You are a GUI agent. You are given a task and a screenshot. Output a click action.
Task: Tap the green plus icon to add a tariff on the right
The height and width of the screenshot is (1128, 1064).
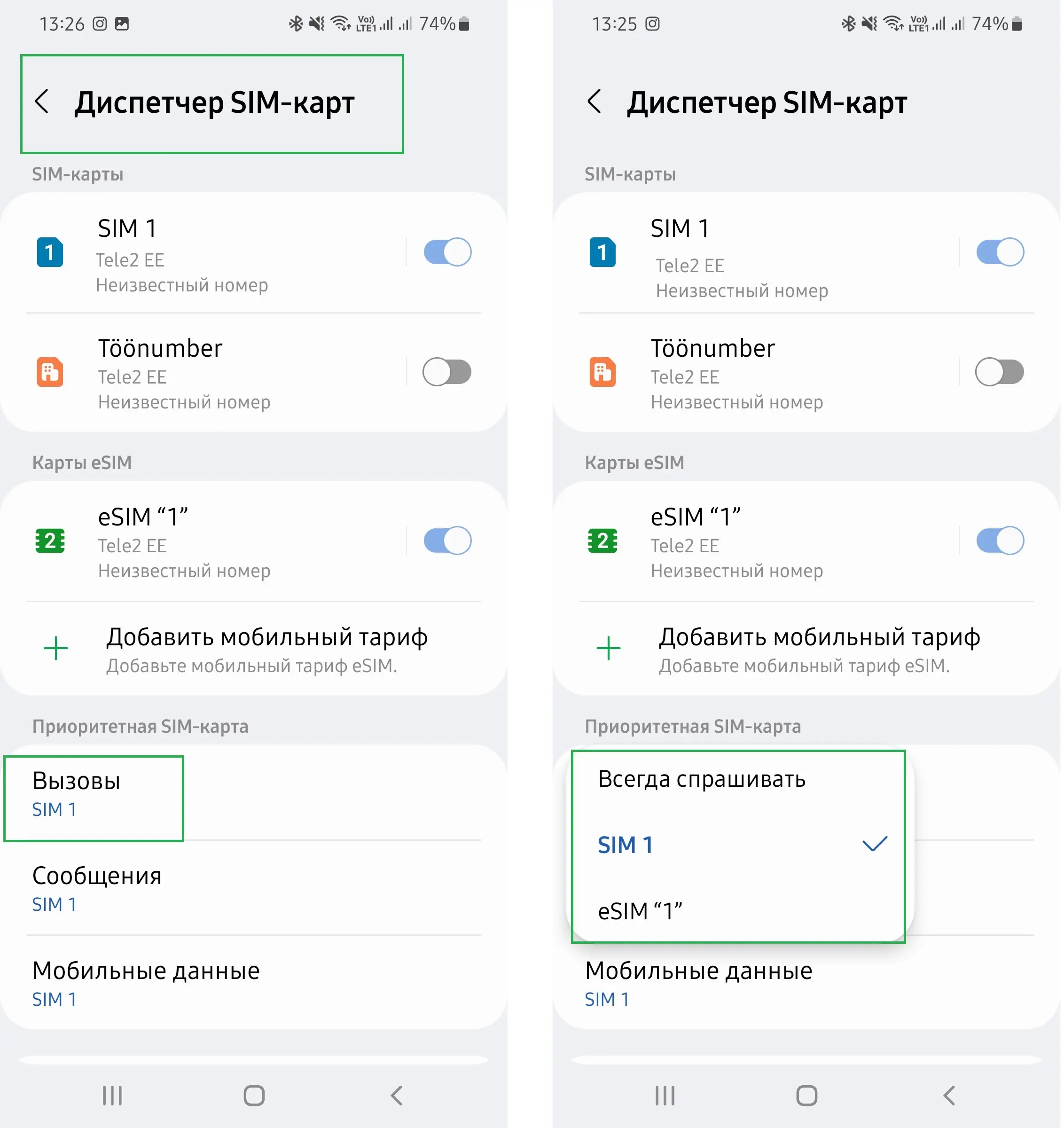608,648
